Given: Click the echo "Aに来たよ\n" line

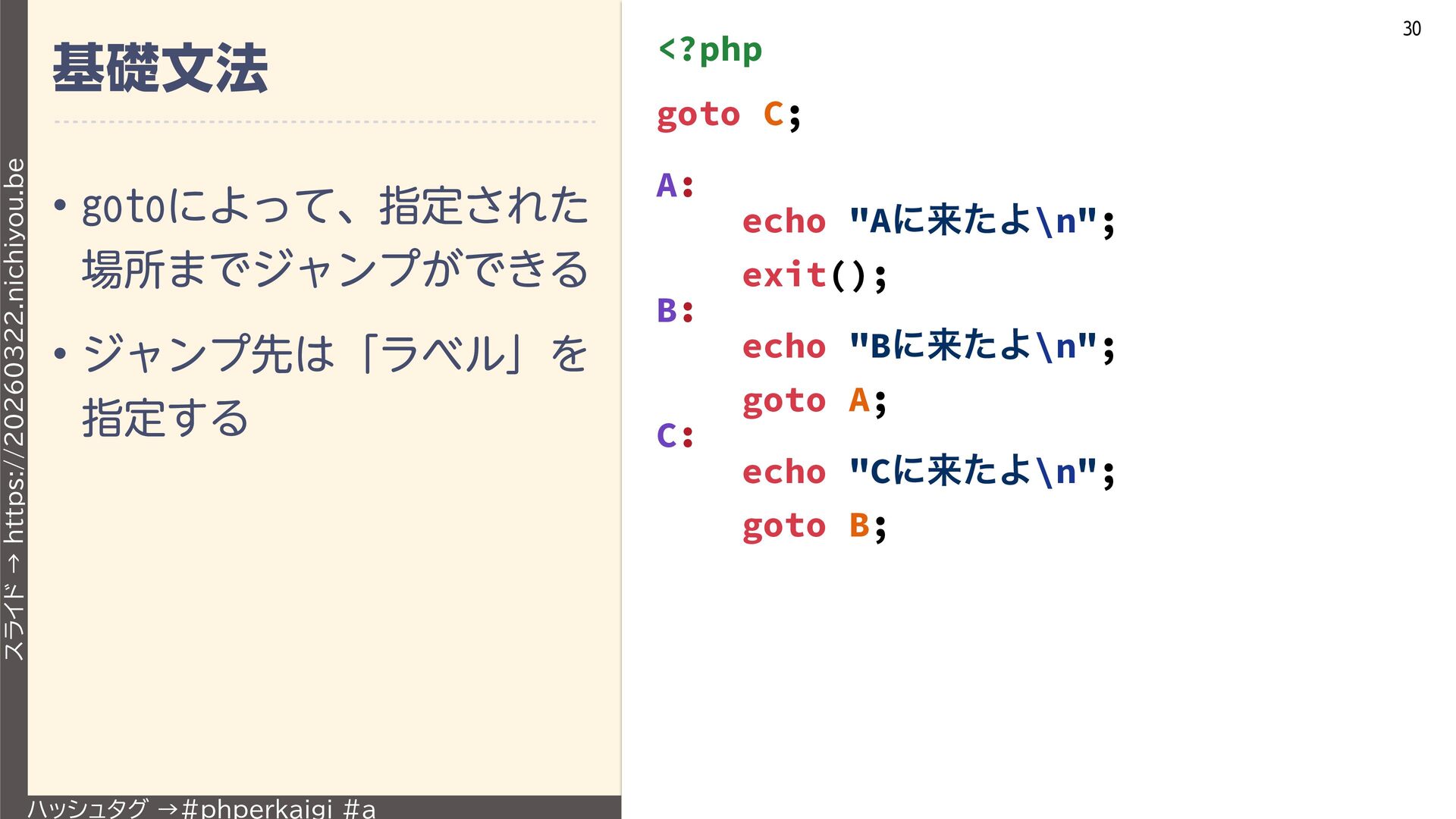Looking at the screenshot, I should pos(927,221).
